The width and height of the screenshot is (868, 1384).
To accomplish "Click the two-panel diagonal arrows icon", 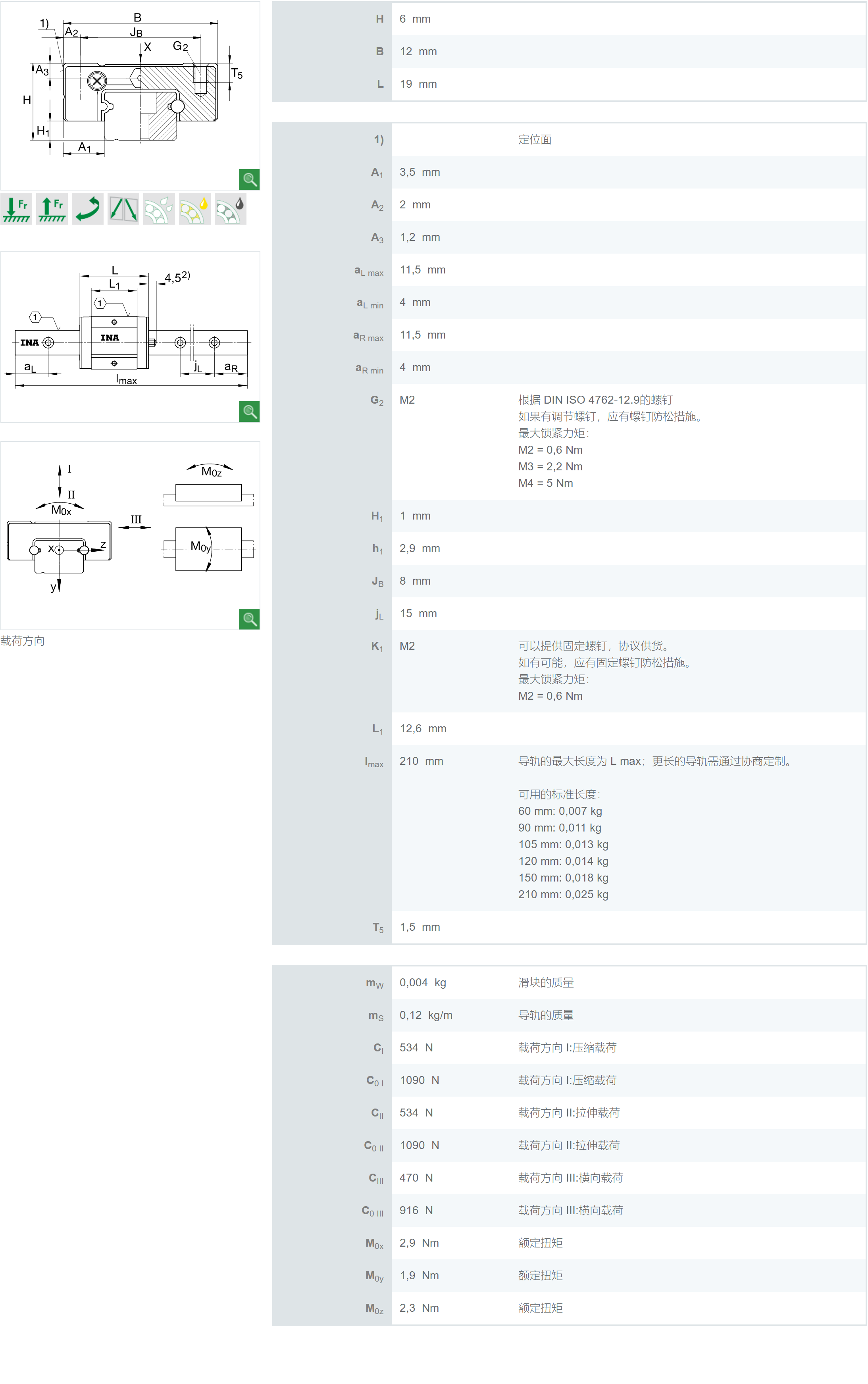I will (x=123, y=209).
